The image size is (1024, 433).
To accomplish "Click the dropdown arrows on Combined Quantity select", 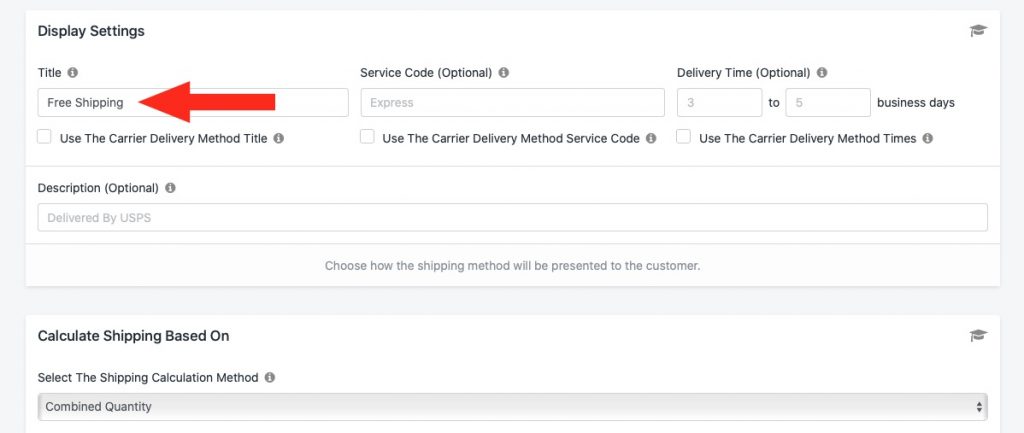I will tap(979, 407).
